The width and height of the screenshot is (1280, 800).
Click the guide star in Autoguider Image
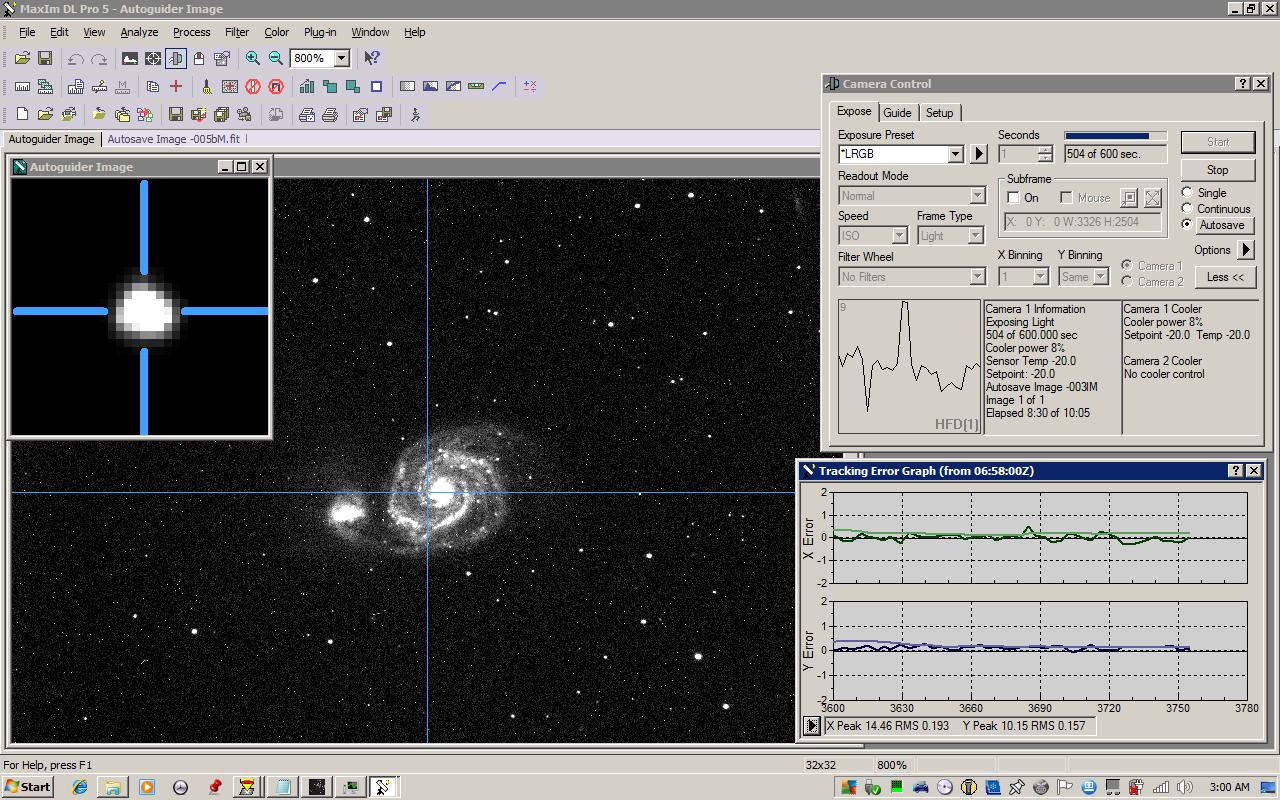click(x=145, y=309)
